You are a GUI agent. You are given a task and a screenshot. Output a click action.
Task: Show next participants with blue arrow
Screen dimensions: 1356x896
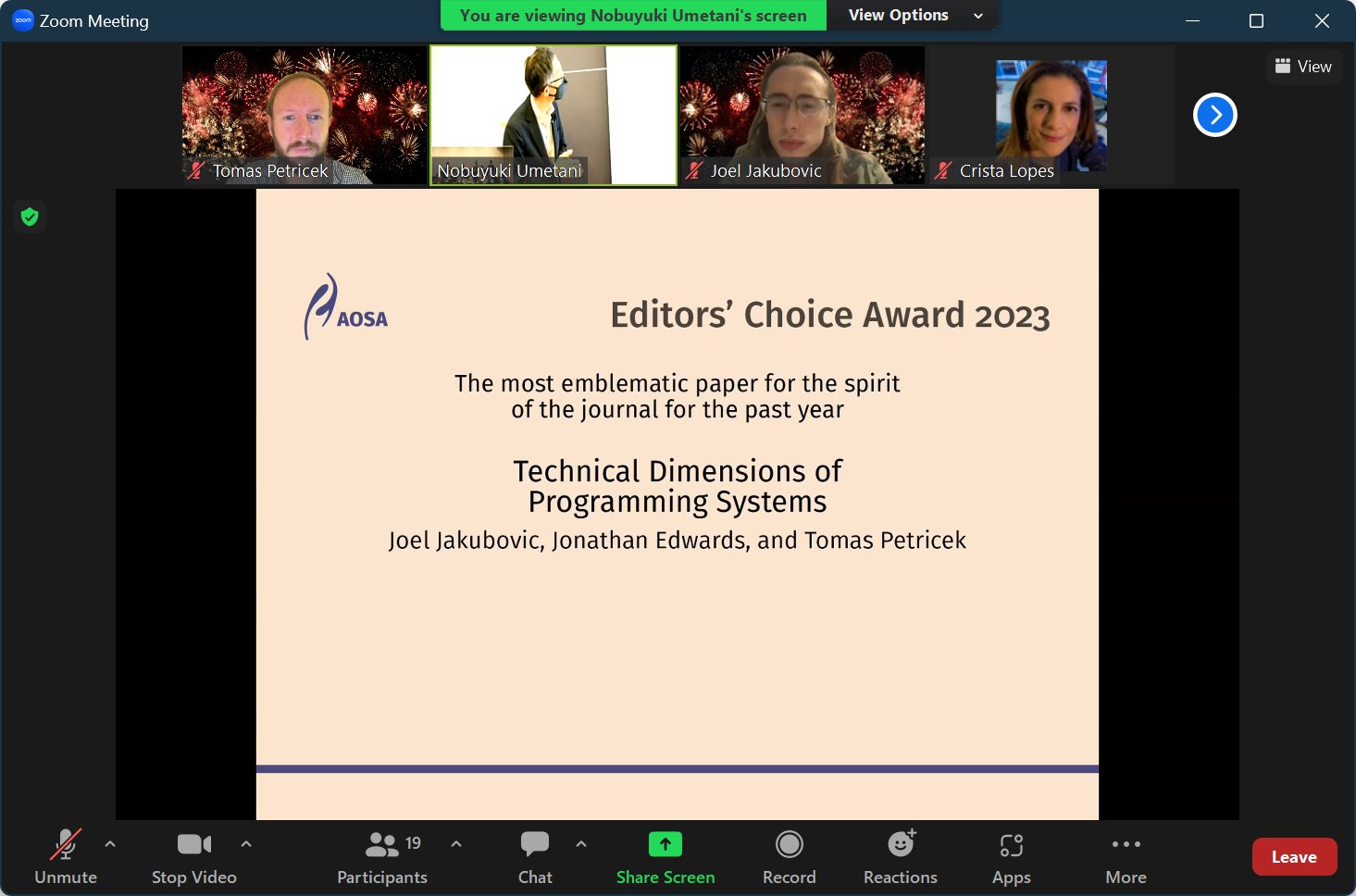click(x=1214, y=116)
